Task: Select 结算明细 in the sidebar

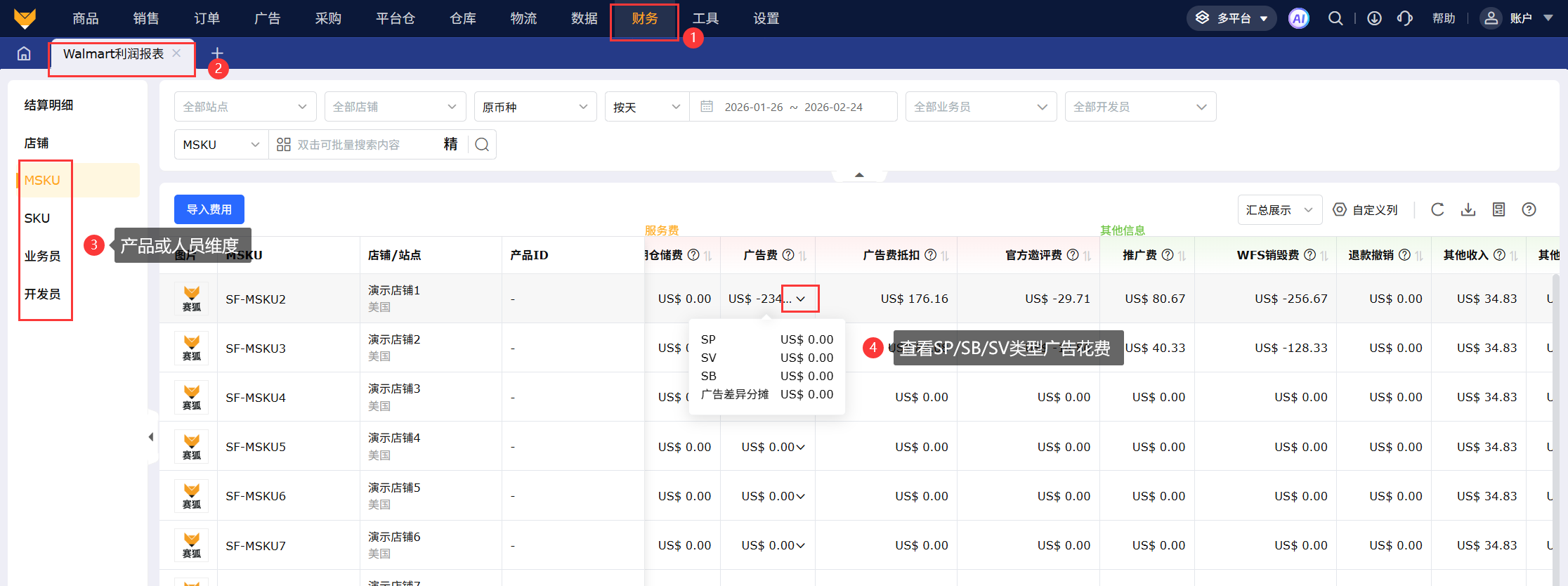Action: tap(48, 105)
